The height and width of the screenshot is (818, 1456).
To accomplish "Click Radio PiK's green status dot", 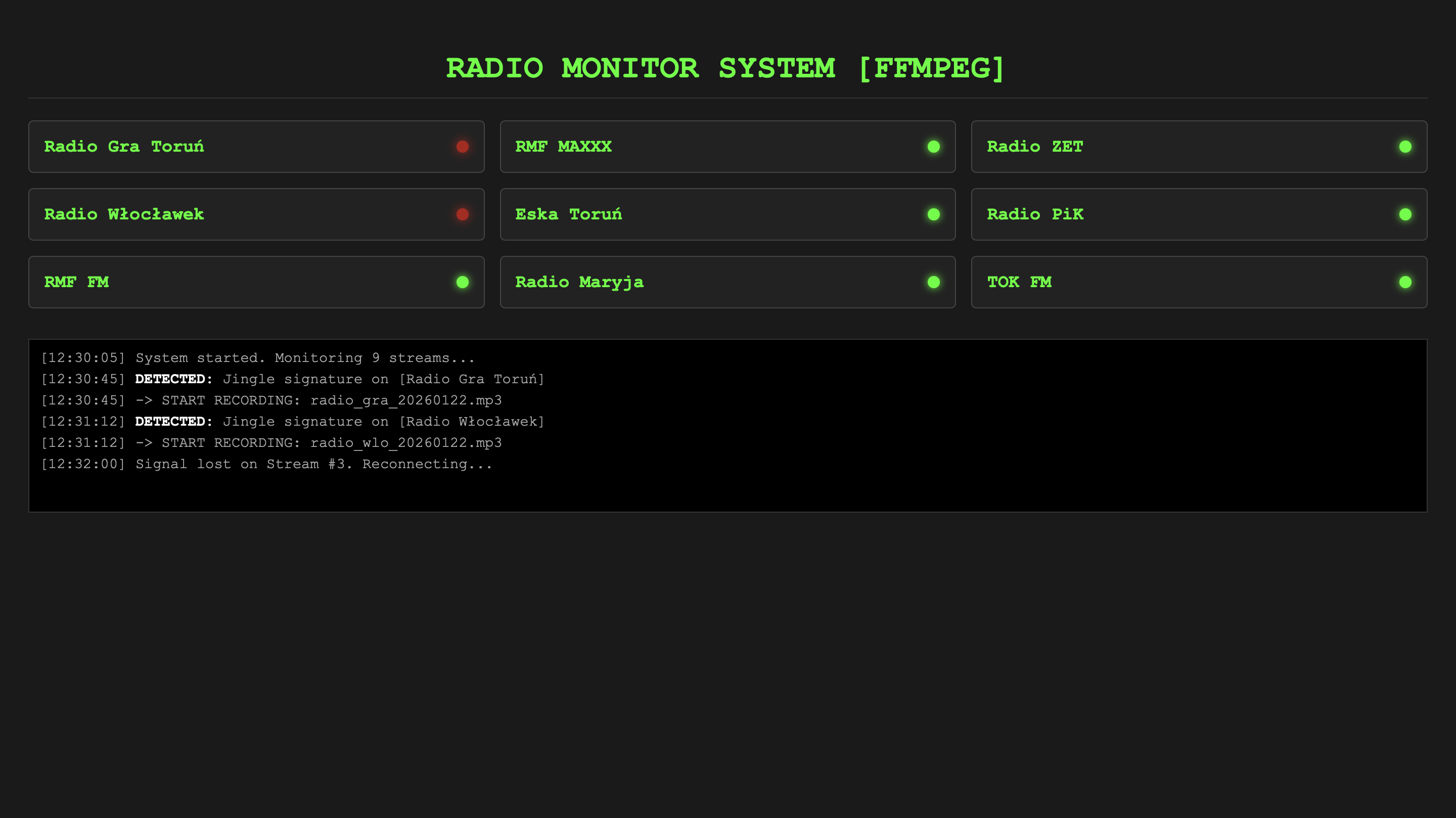I will [x=1405, y=214].
